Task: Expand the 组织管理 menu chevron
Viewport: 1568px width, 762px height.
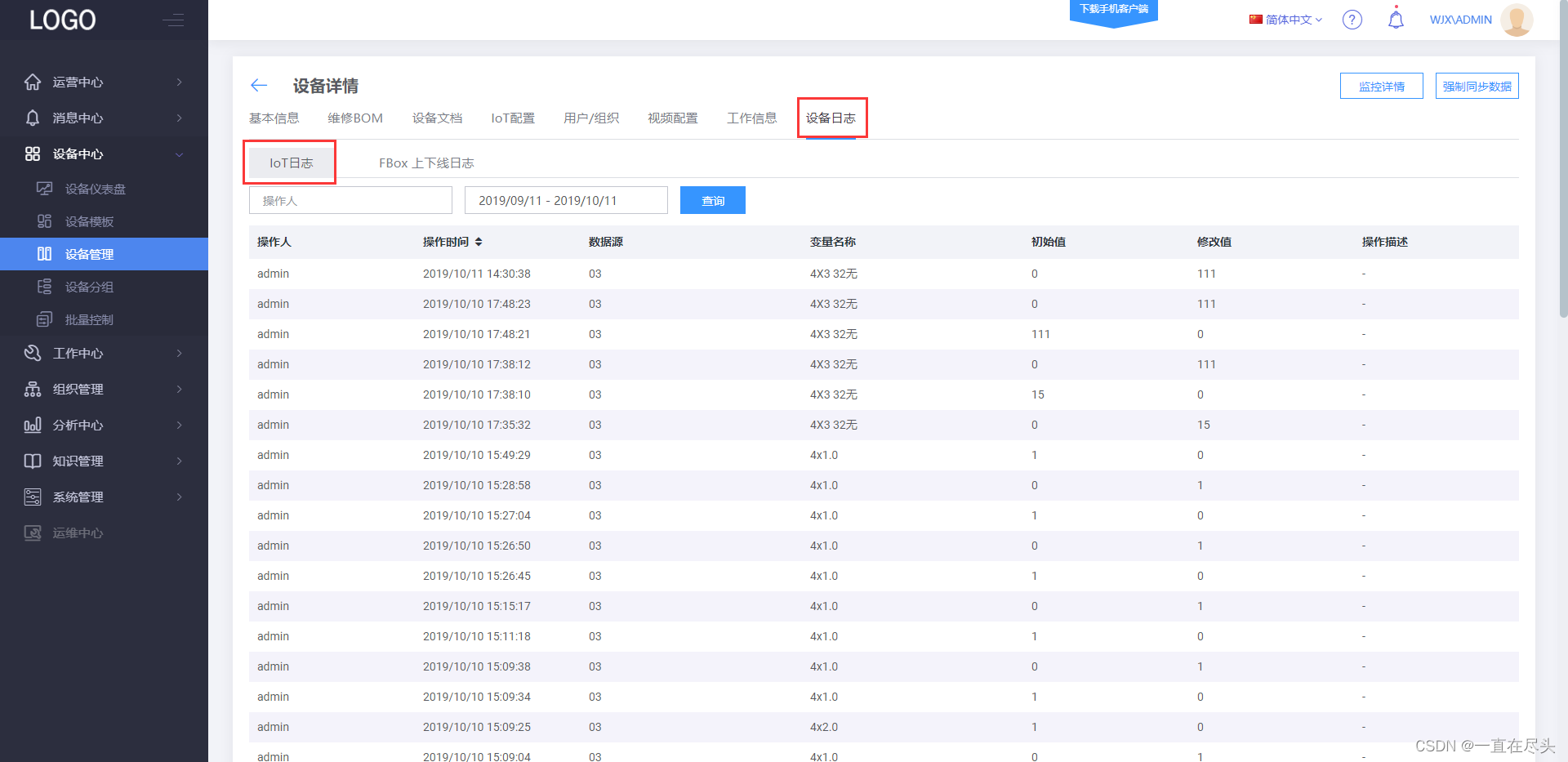Action: pos(179,389)
